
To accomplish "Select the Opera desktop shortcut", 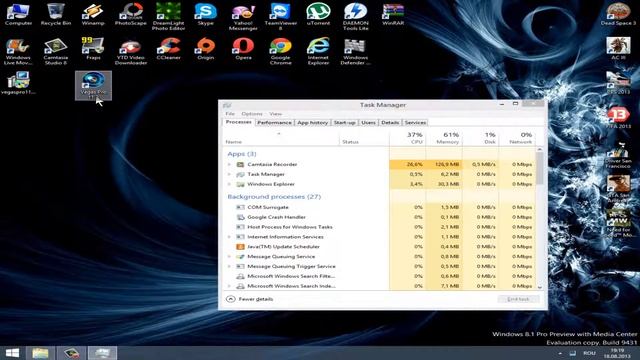I will click(243, 49).
